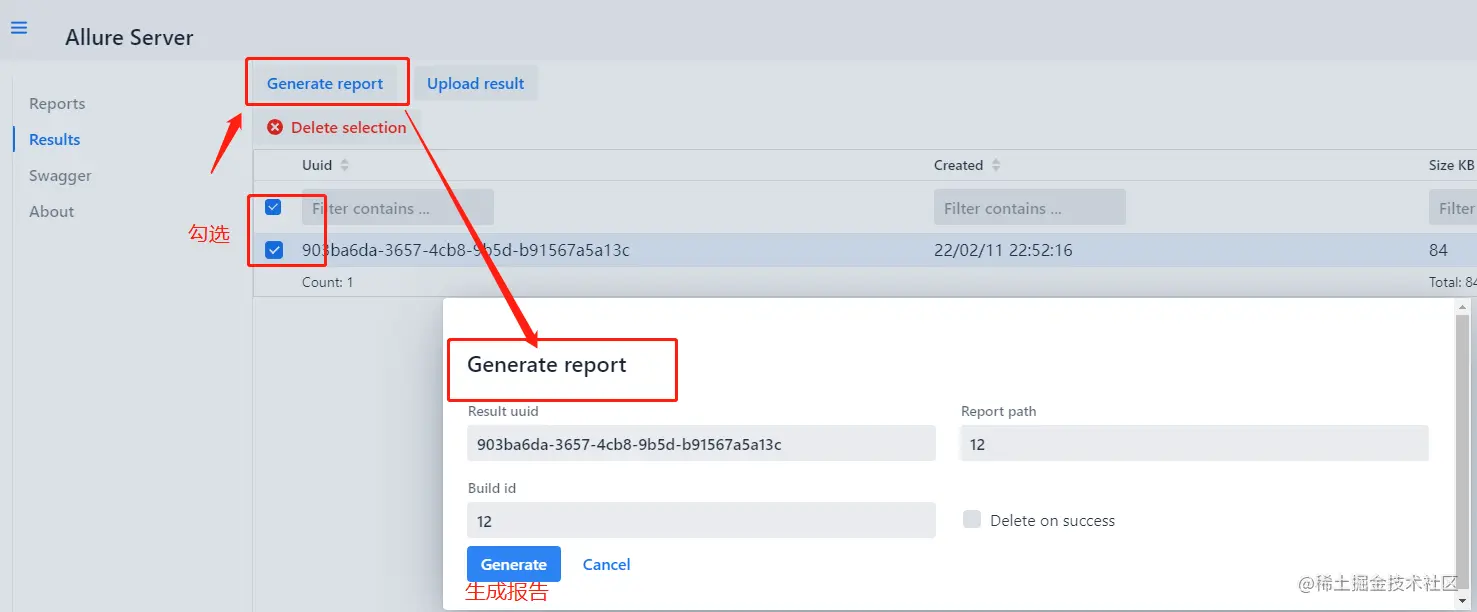
Task: Go to the Reports section
Action: [x=57, y=104]
